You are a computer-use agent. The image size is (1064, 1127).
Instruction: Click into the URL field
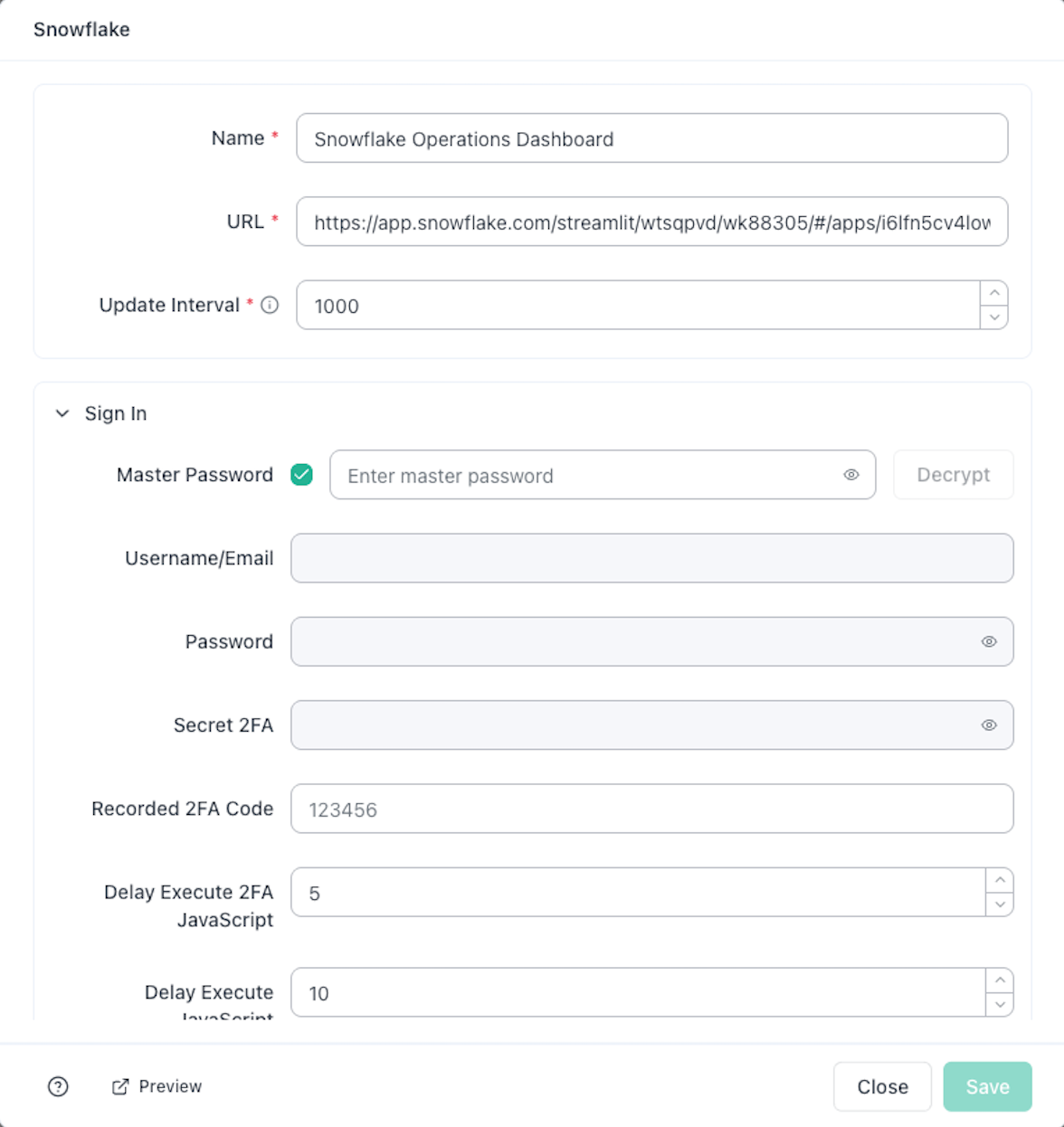click(651, 222)
